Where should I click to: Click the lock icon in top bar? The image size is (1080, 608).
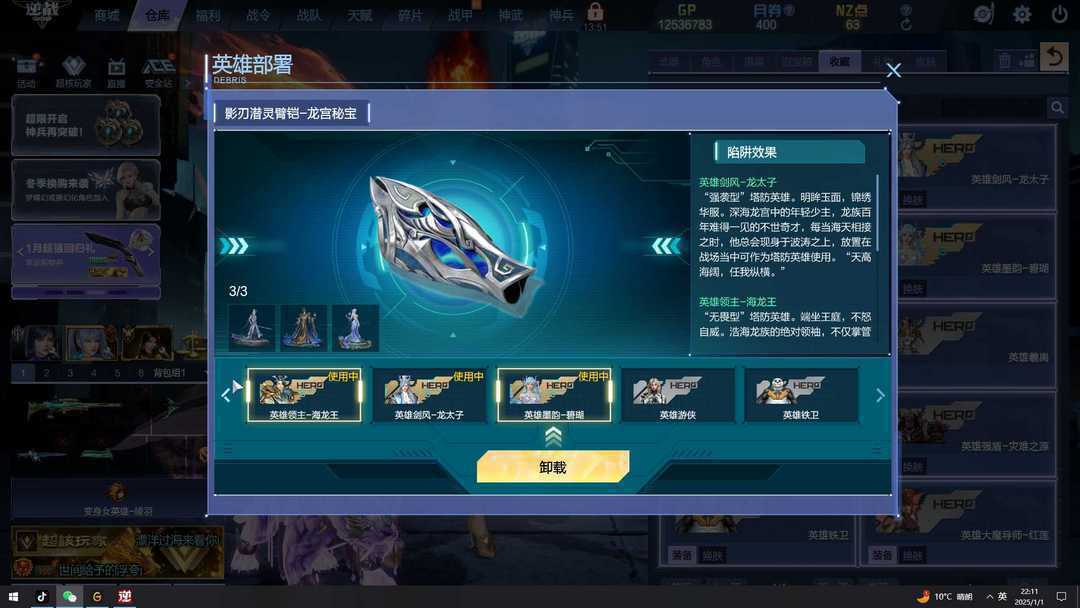(595, 12)
